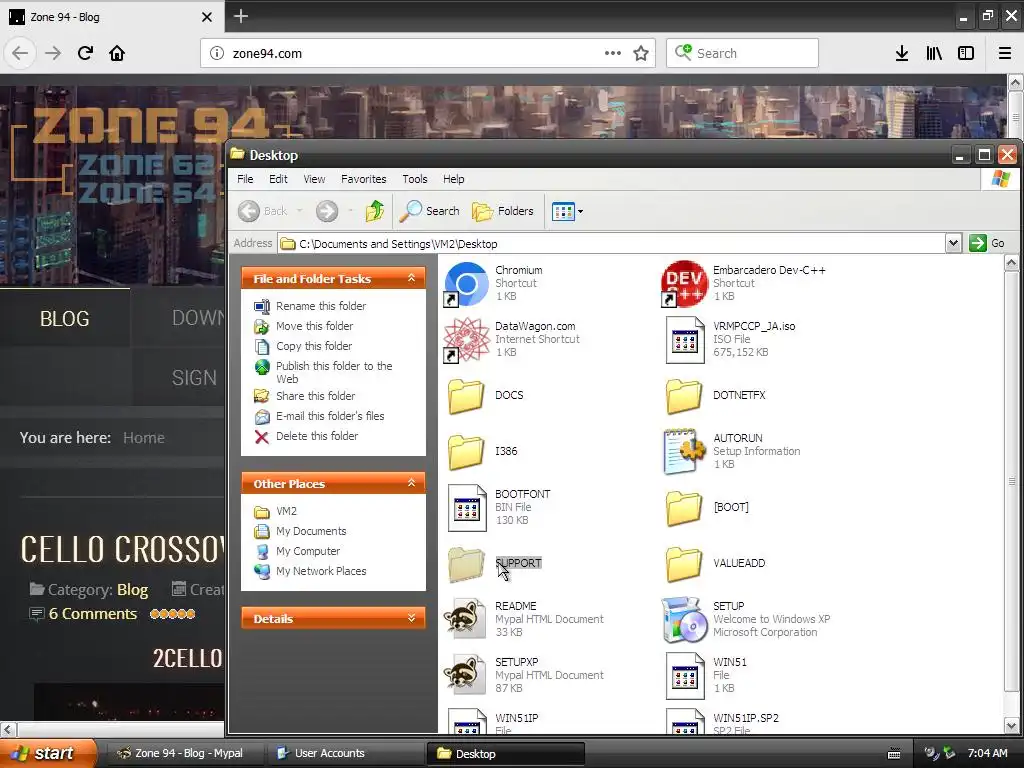Open the View menu
Viewport: 1024px width, 768px height.
(314, 179)
